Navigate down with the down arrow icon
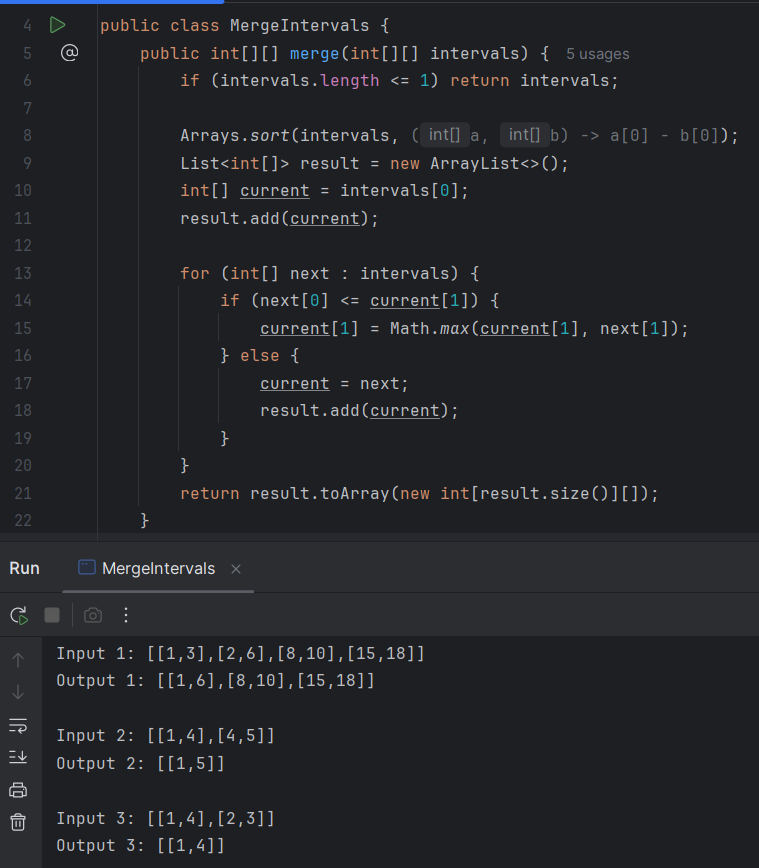Image resolution: width=759 pixels, height=868 pixels. (x=18, y=692)
